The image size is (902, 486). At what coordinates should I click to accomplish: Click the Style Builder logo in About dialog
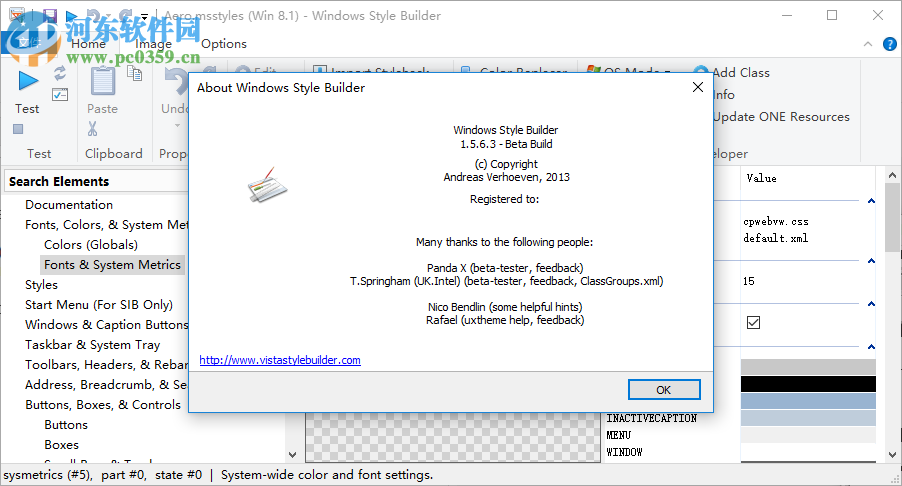(x=267, y=186)
